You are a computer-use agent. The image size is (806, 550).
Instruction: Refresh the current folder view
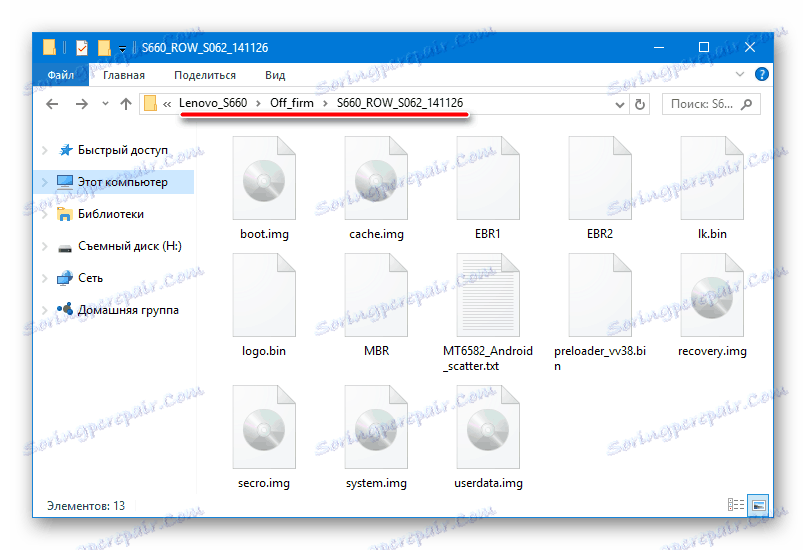(639, 104)
